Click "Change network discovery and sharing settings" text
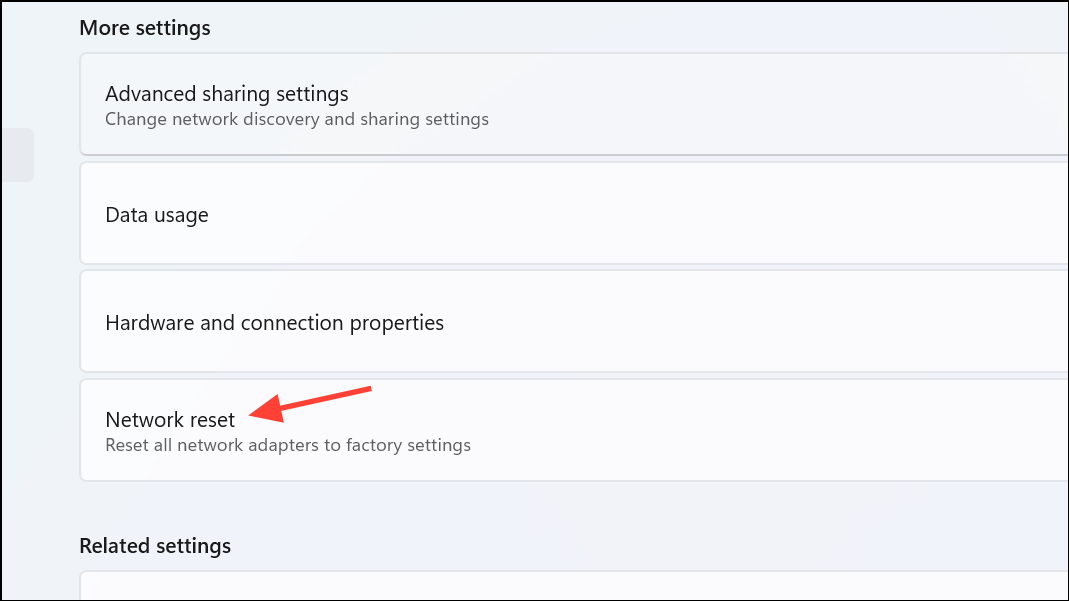 click(x=296, y=119)
